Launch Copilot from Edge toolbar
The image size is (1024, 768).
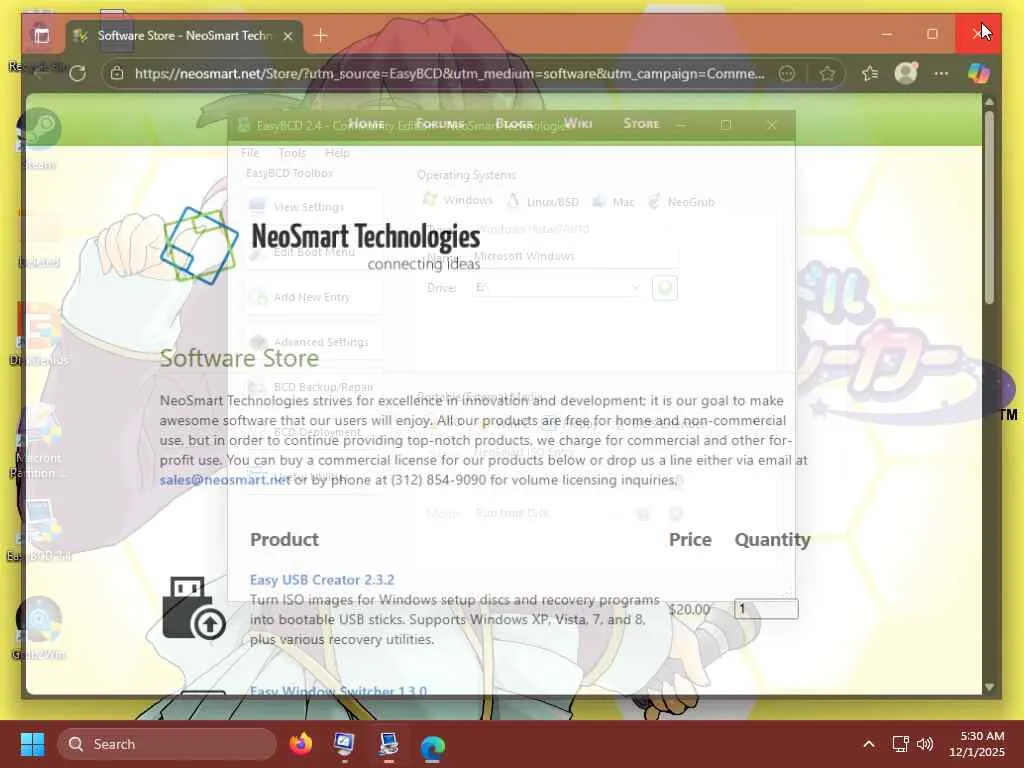pos(978,73)
